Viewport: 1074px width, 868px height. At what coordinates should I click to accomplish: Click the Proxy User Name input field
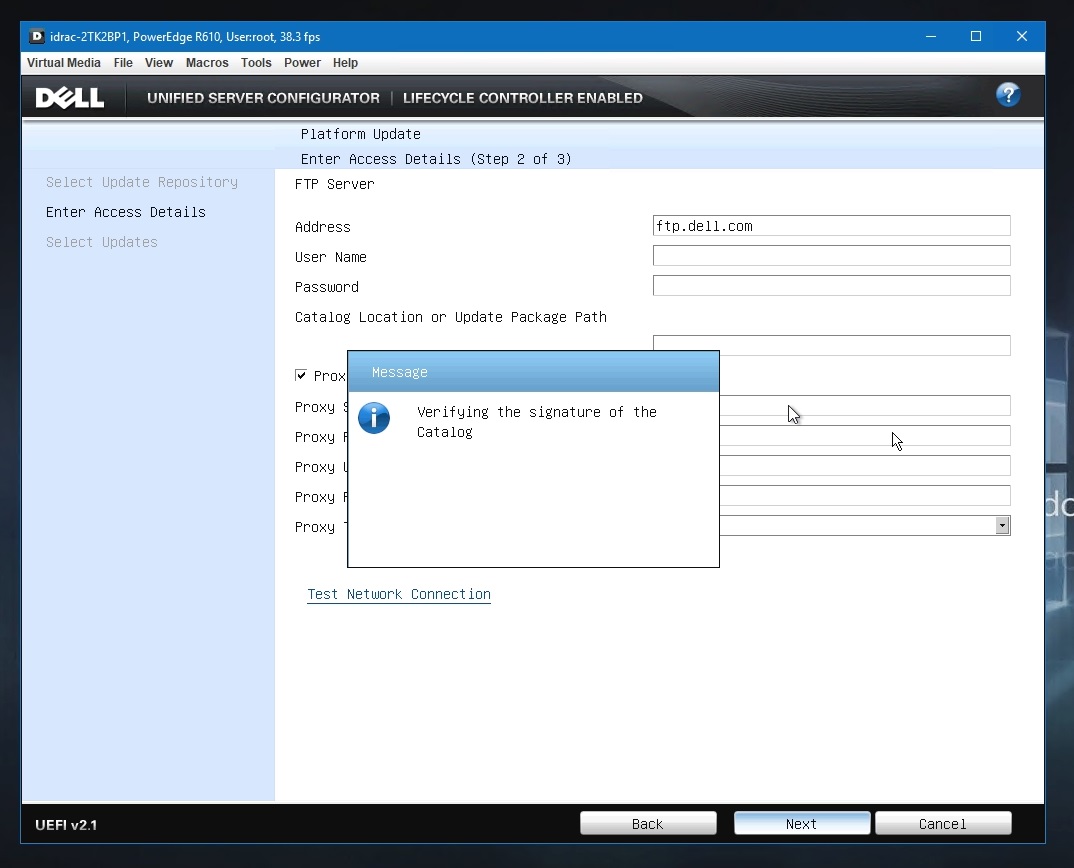click(864, 466)
